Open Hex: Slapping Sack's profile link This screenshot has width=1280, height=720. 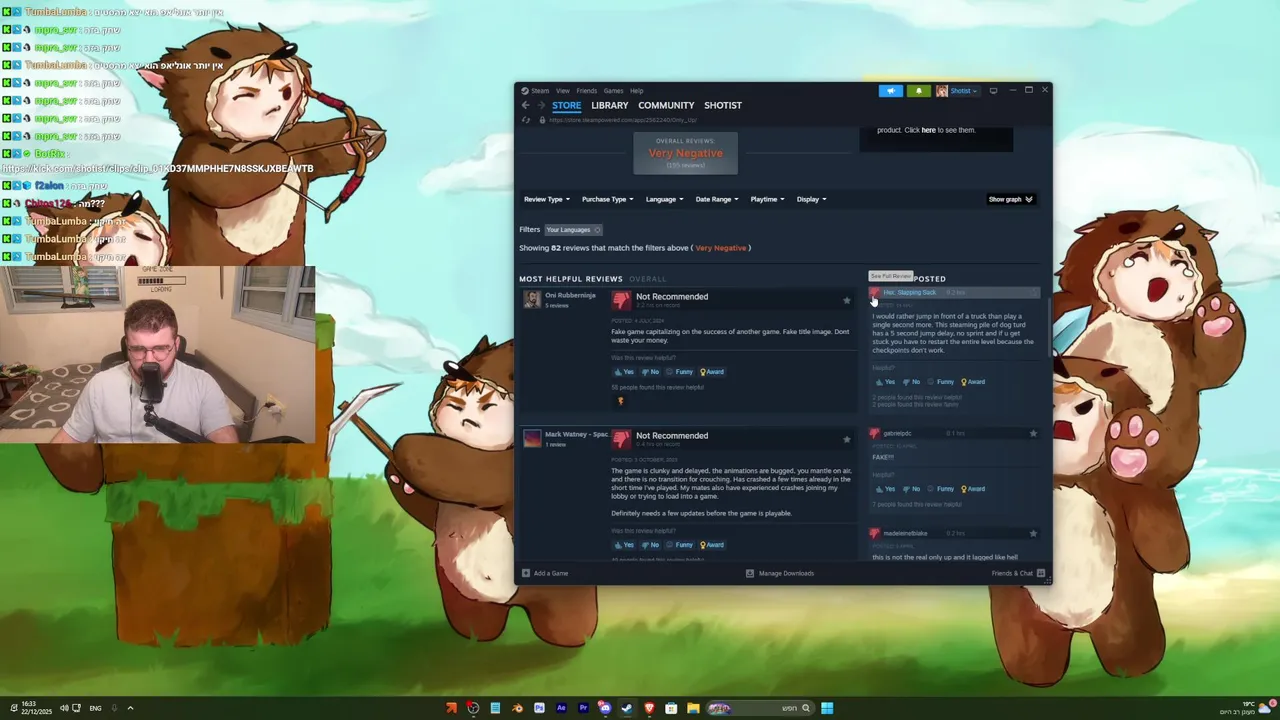point(910,293)
